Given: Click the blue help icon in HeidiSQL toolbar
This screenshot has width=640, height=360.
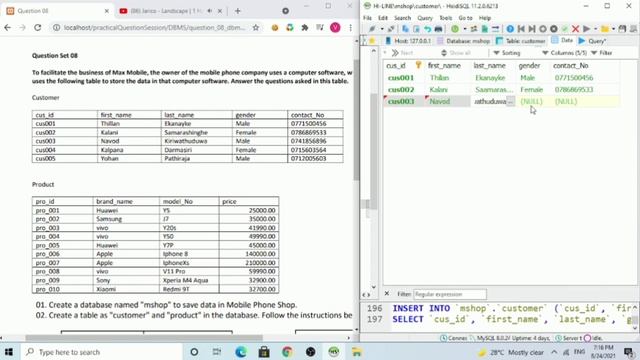Looking at the screenshot, I should (510, 29).
